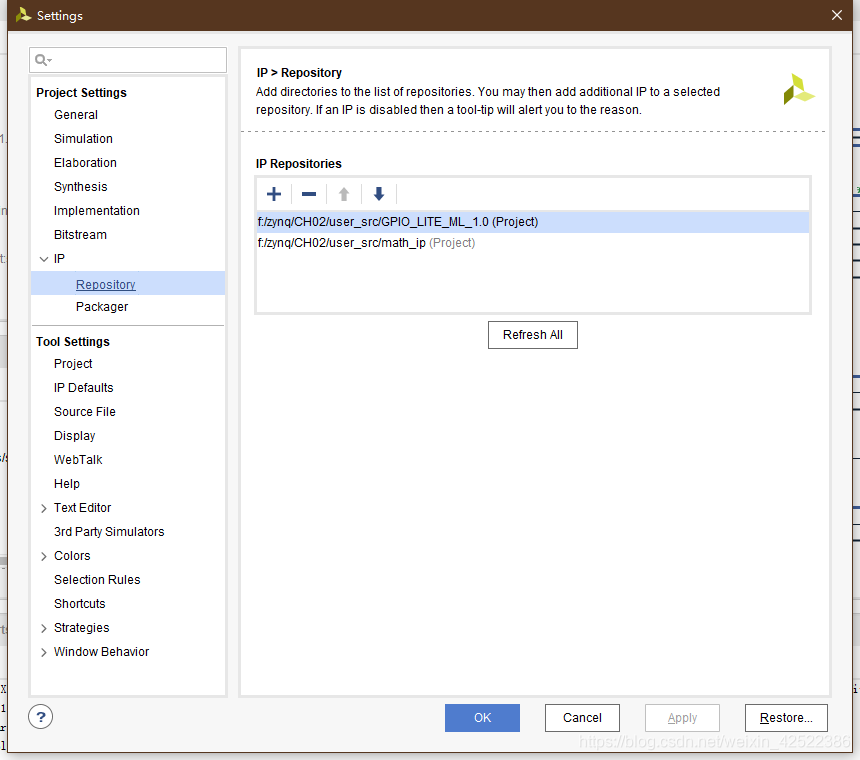This screenshot has height=760, width=860.
Task: Open Project tool settings
Action: point(73,364)
